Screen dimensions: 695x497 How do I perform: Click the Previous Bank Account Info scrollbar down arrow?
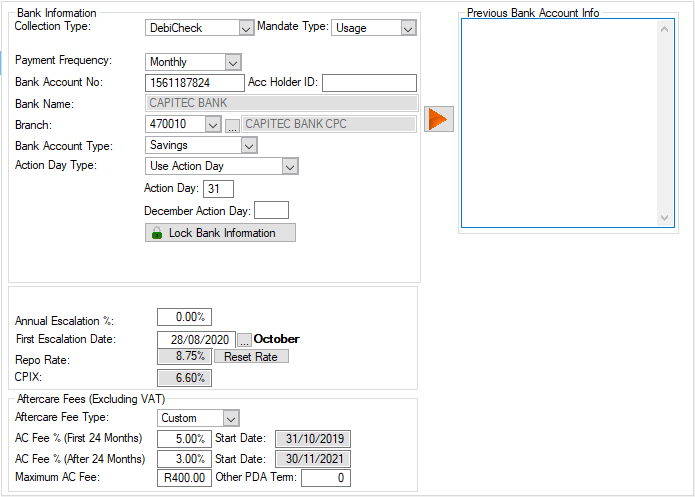(x=667, y=218)
